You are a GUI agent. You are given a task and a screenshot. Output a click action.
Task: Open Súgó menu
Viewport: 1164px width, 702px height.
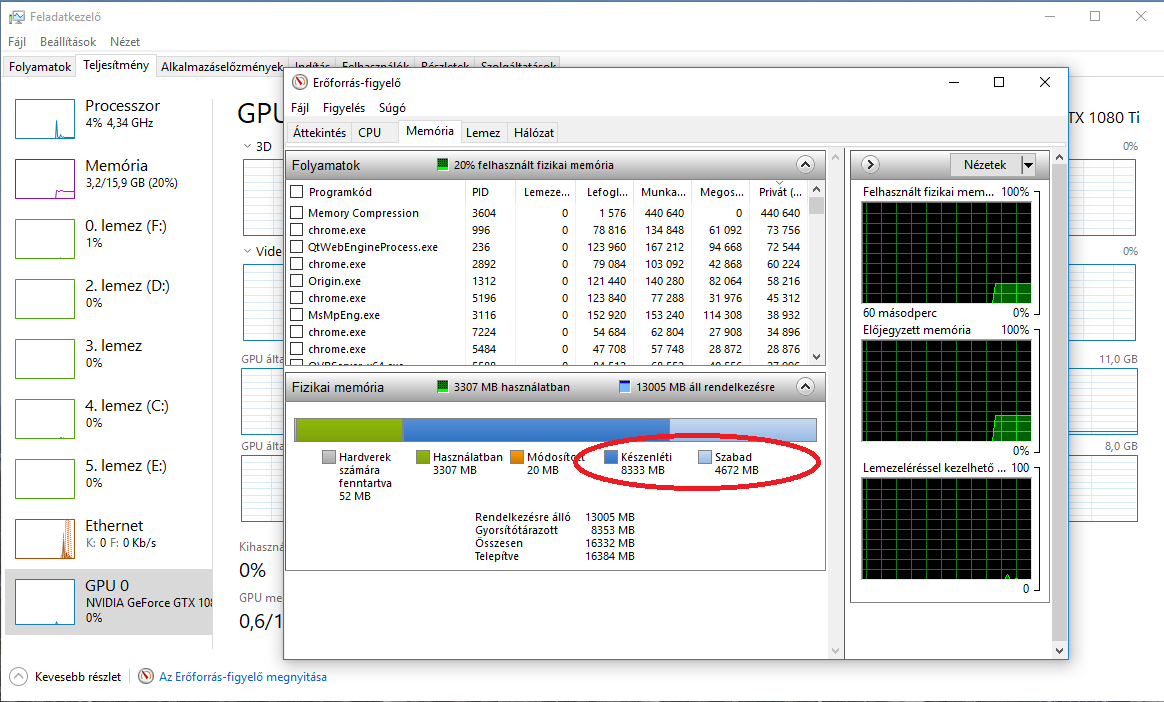(392, 108)
